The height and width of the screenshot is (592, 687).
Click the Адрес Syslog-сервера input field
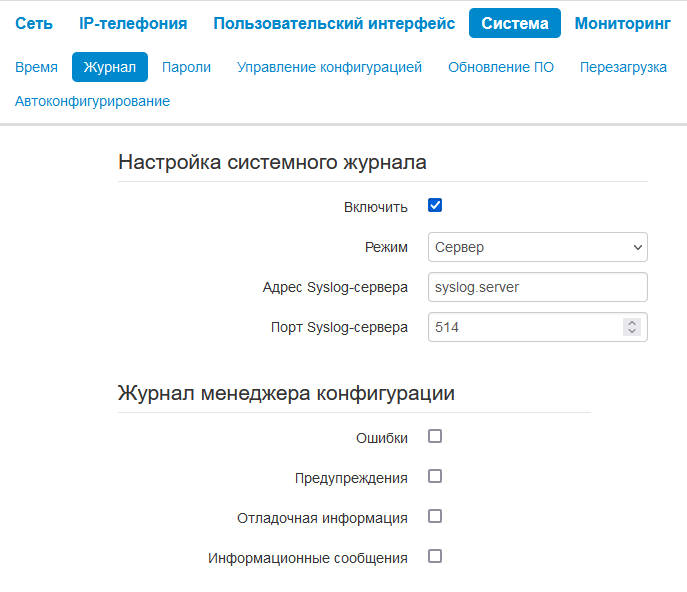[x=537, y=287]
